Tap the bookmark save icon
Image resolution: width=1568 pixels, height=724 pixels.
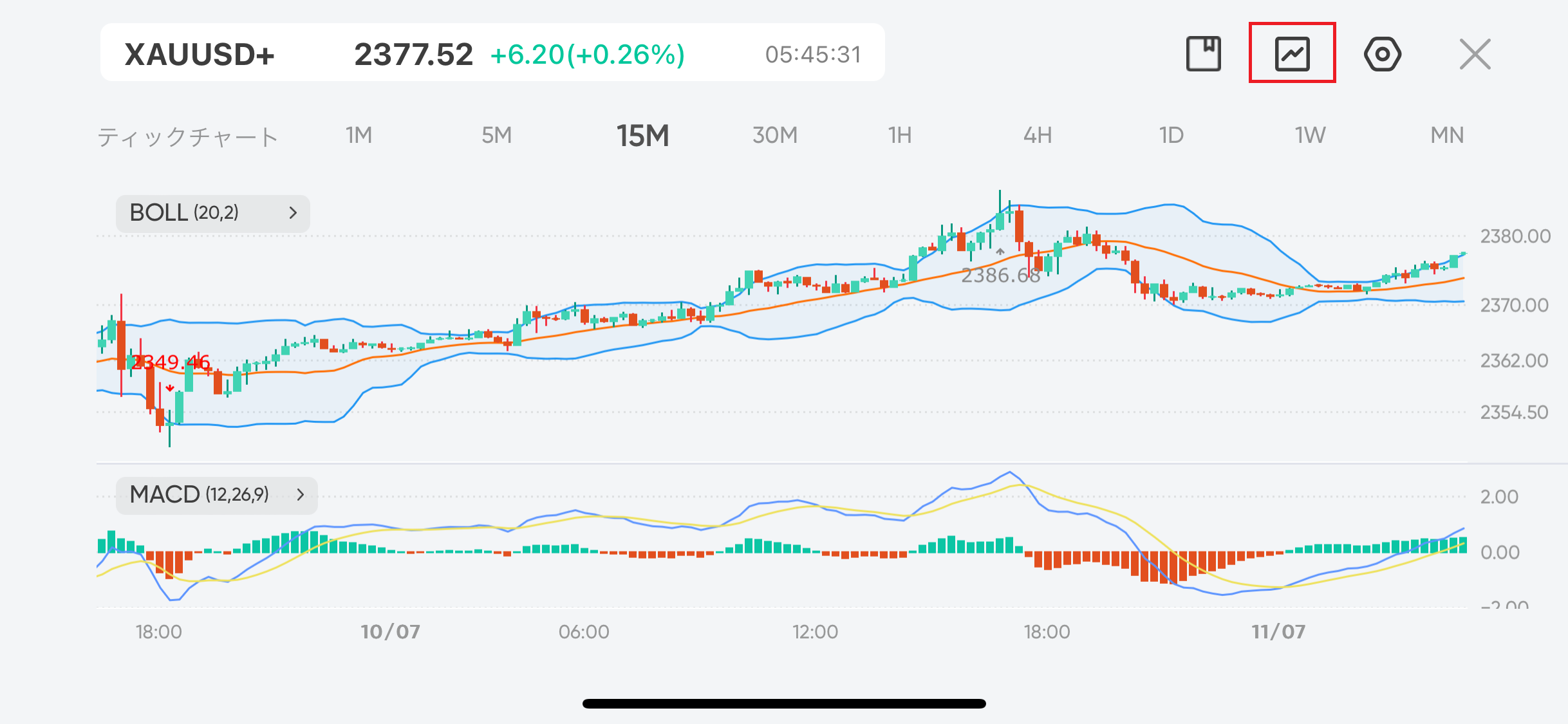pyautogui.click(x=1203, y=53)
